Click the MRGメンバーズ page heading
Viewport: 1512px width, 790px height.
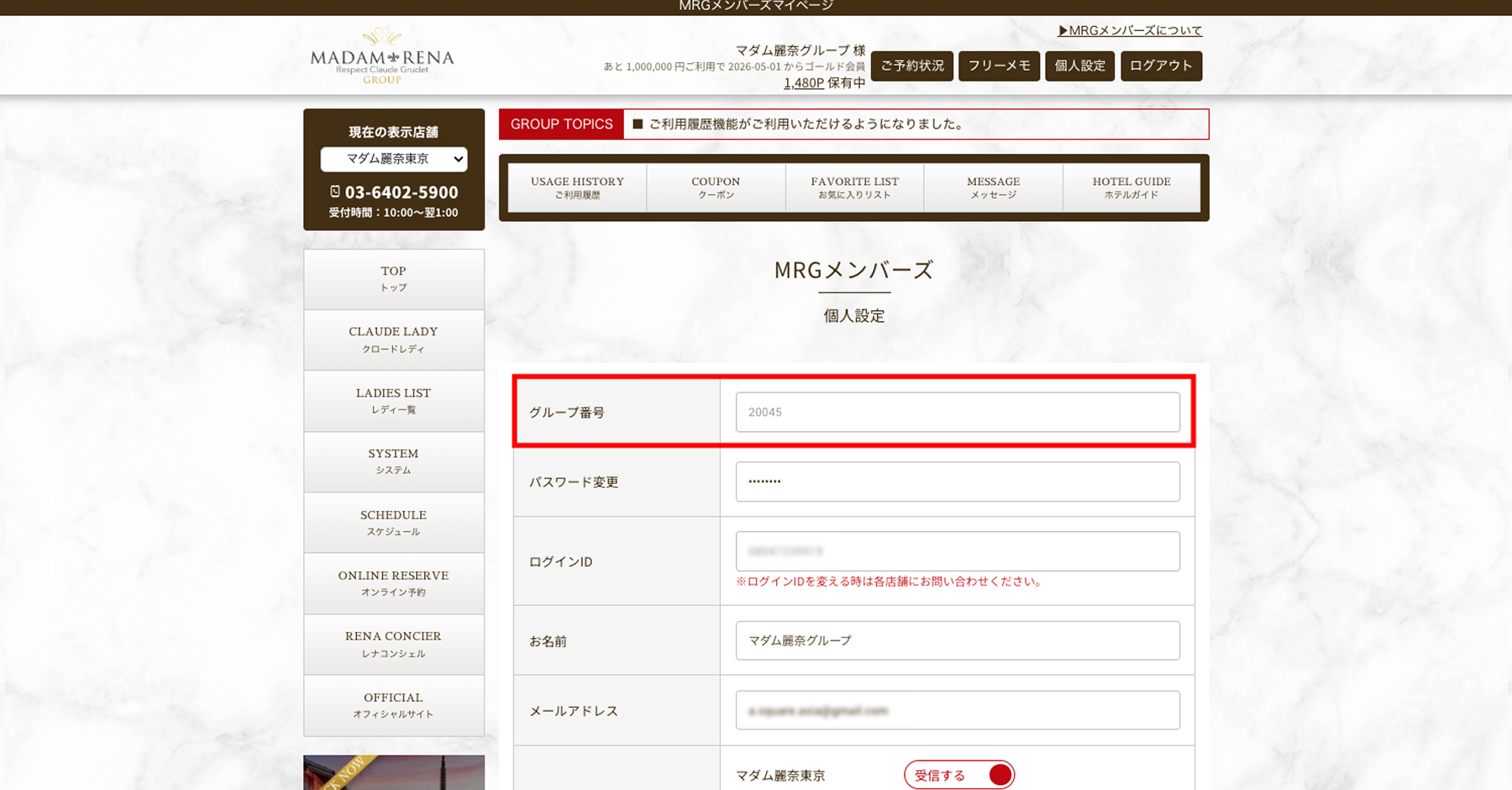click(854, 270)
